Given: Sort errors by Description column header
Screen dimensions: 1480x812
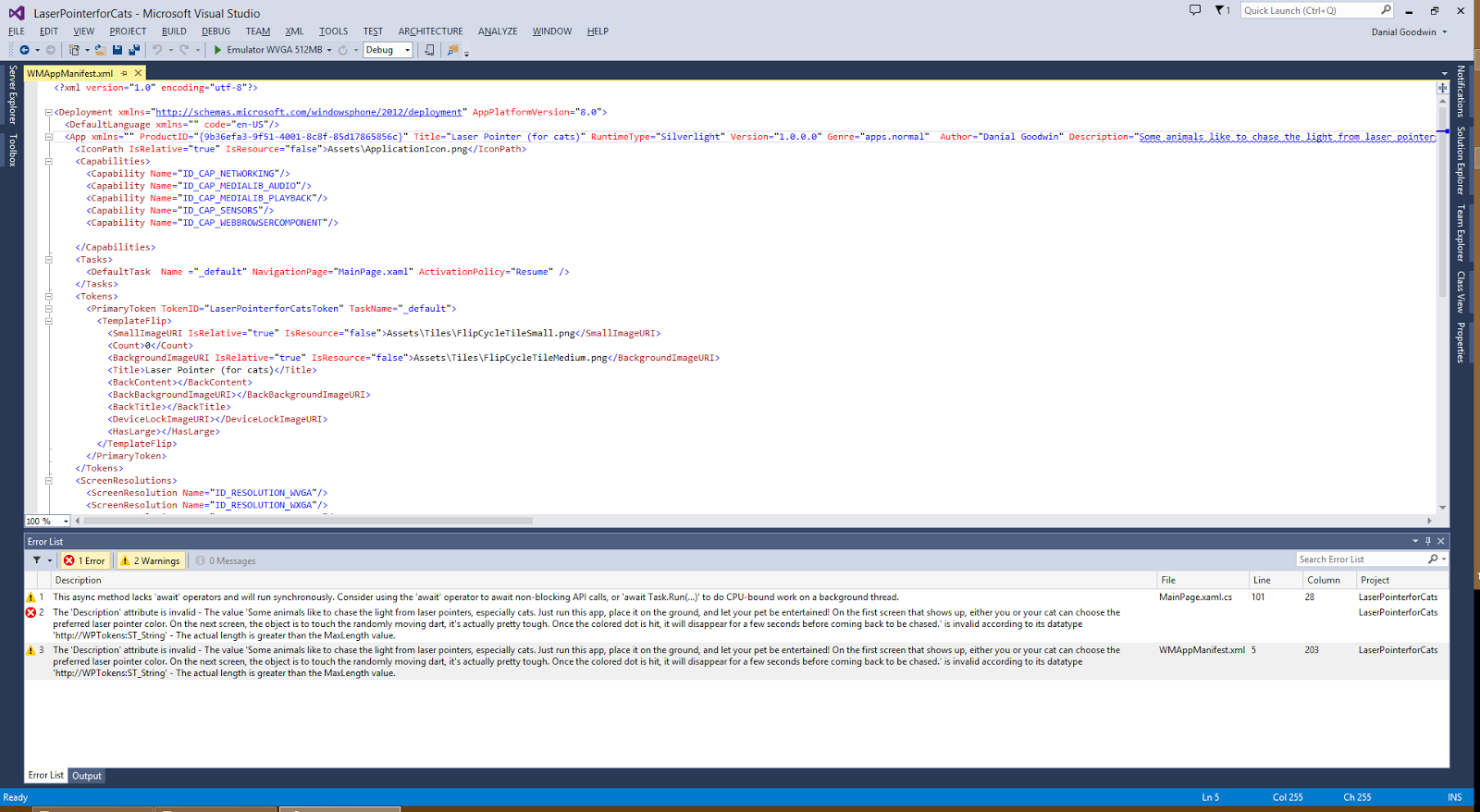Looking at the screenshot, I should coord(603,580).
